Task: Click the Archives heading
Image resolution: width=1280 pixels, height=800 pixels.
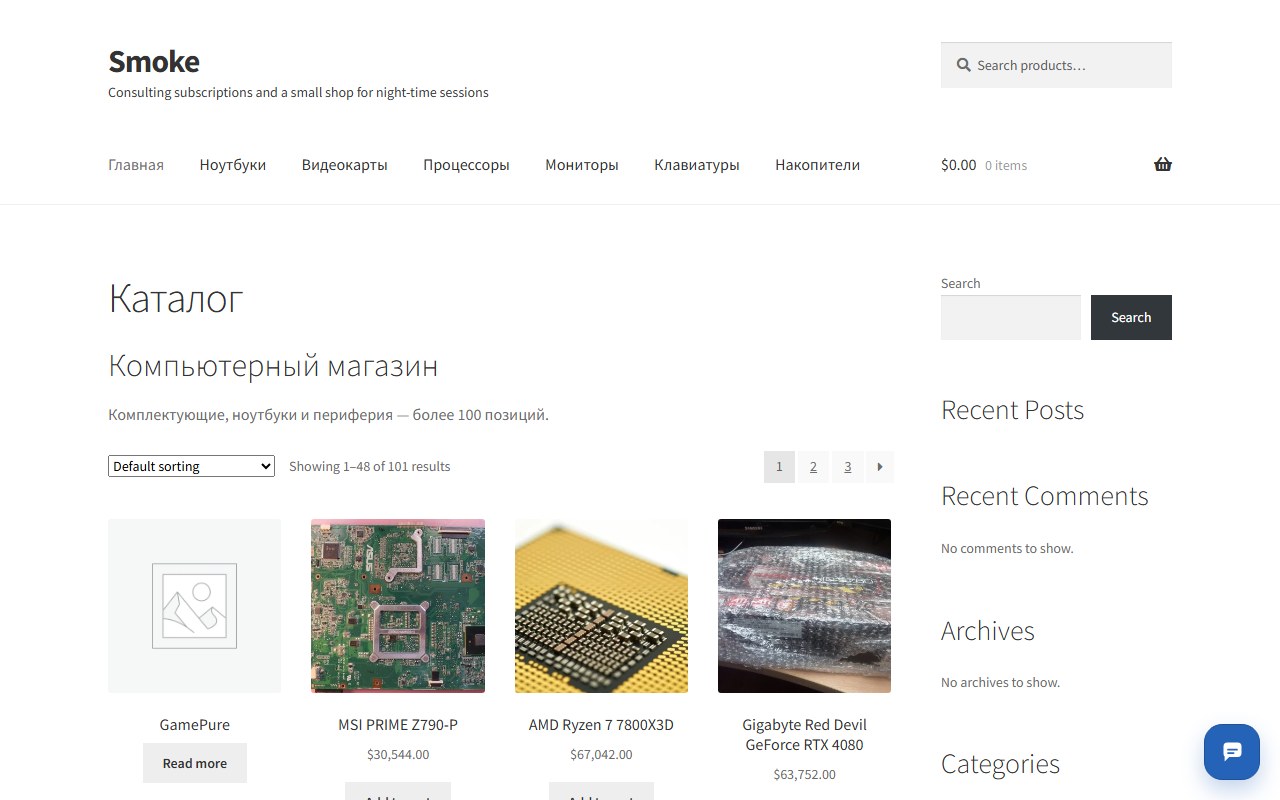Action: (x=988, y=631)
